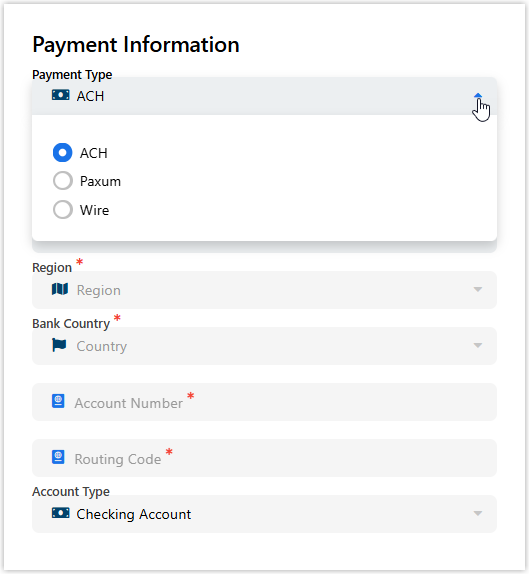Click the Checking Account selection text

point(134,514)
